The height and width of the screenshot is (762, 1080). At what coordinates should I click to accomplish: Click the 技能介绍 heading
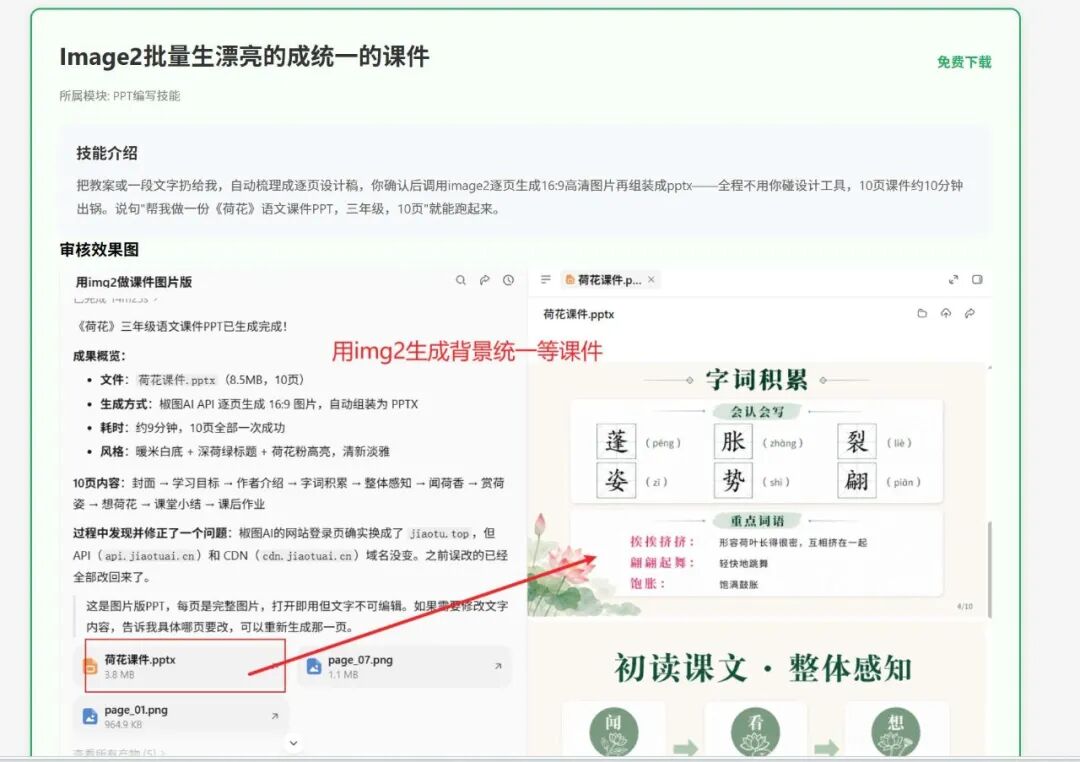[x=107, y=153]
